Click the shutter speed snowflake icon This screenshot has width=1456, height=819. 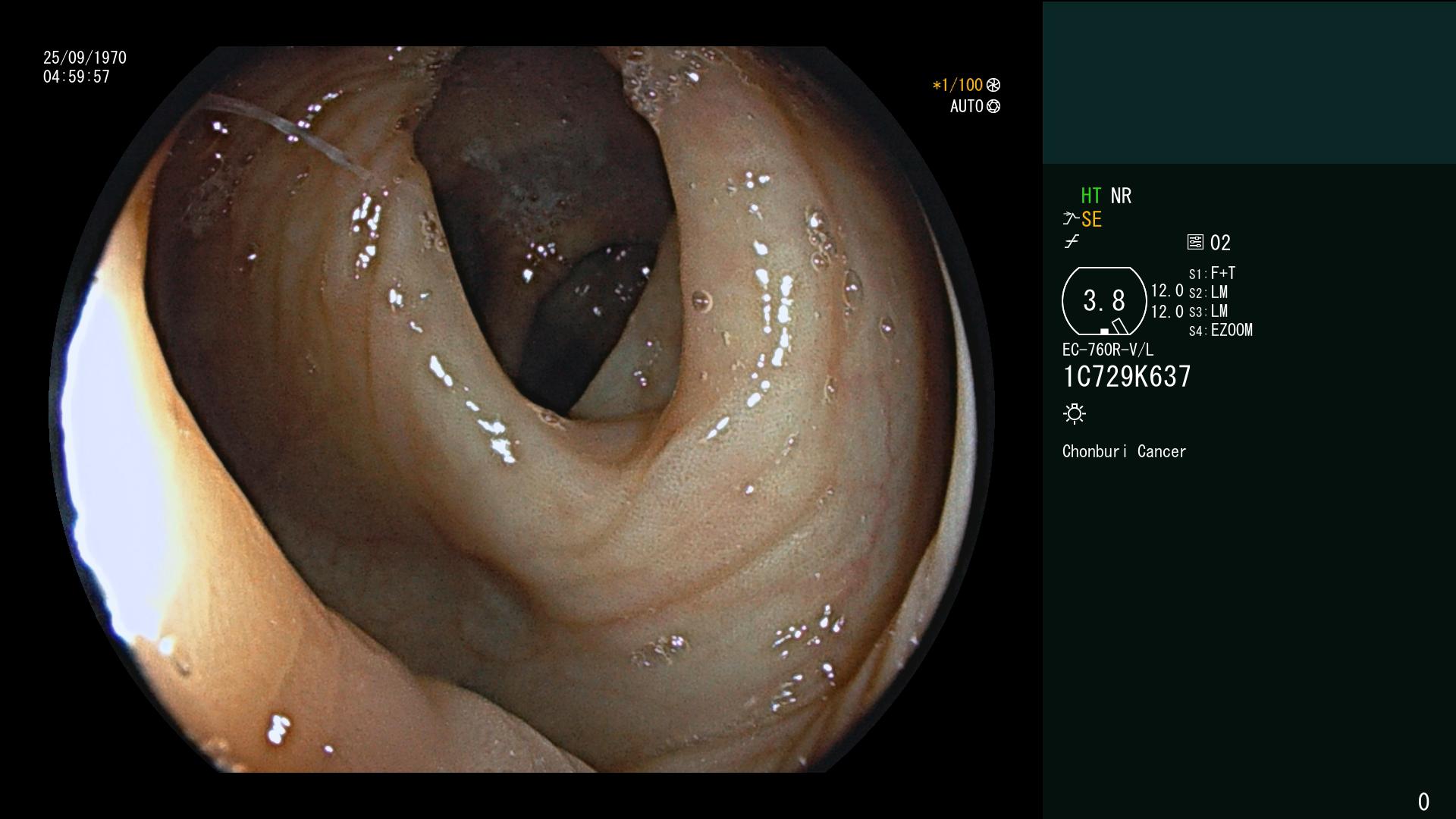[993, 85]
